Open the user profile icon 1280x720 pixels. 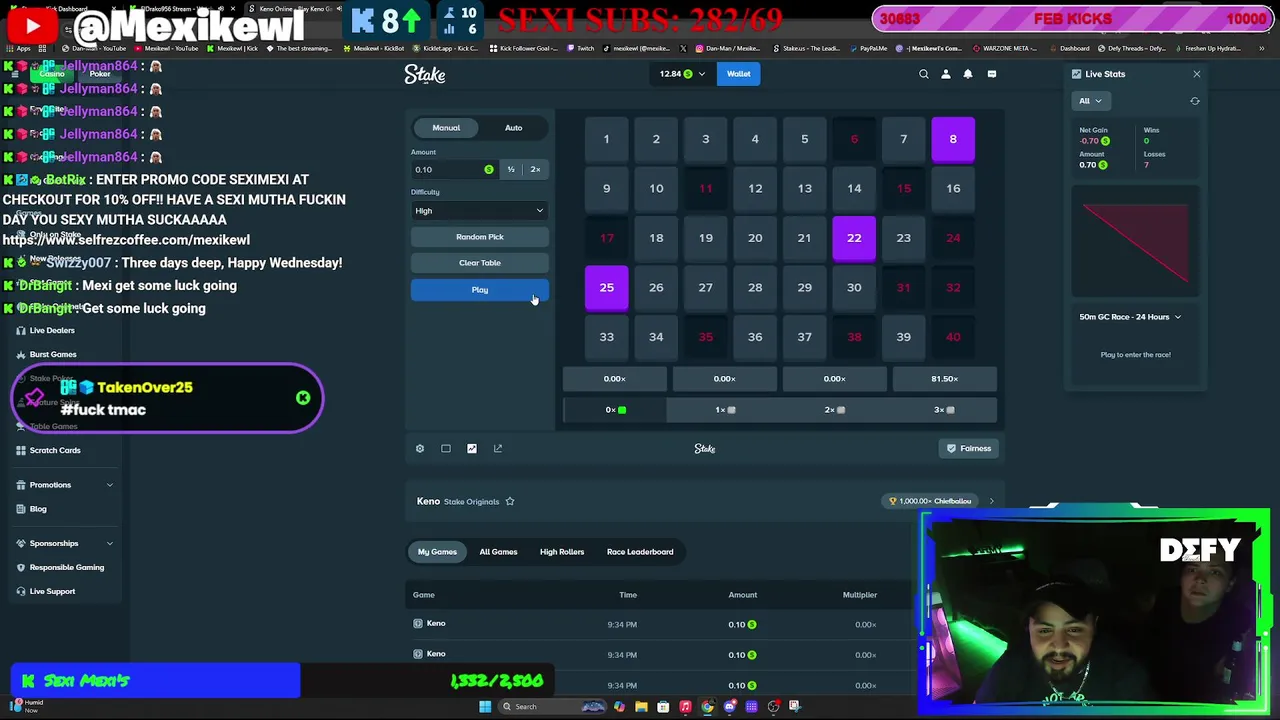(x=946, y=74)
